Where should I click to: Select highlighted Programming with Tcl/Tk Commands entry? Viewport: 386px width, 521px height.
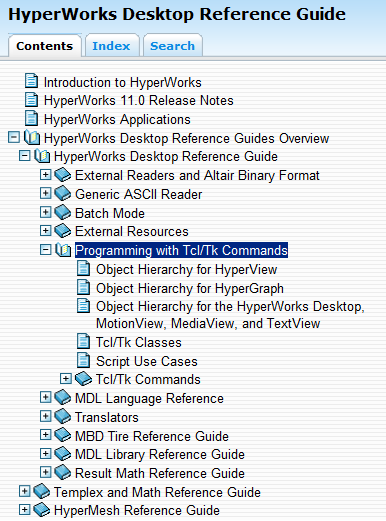coord(181,250)
